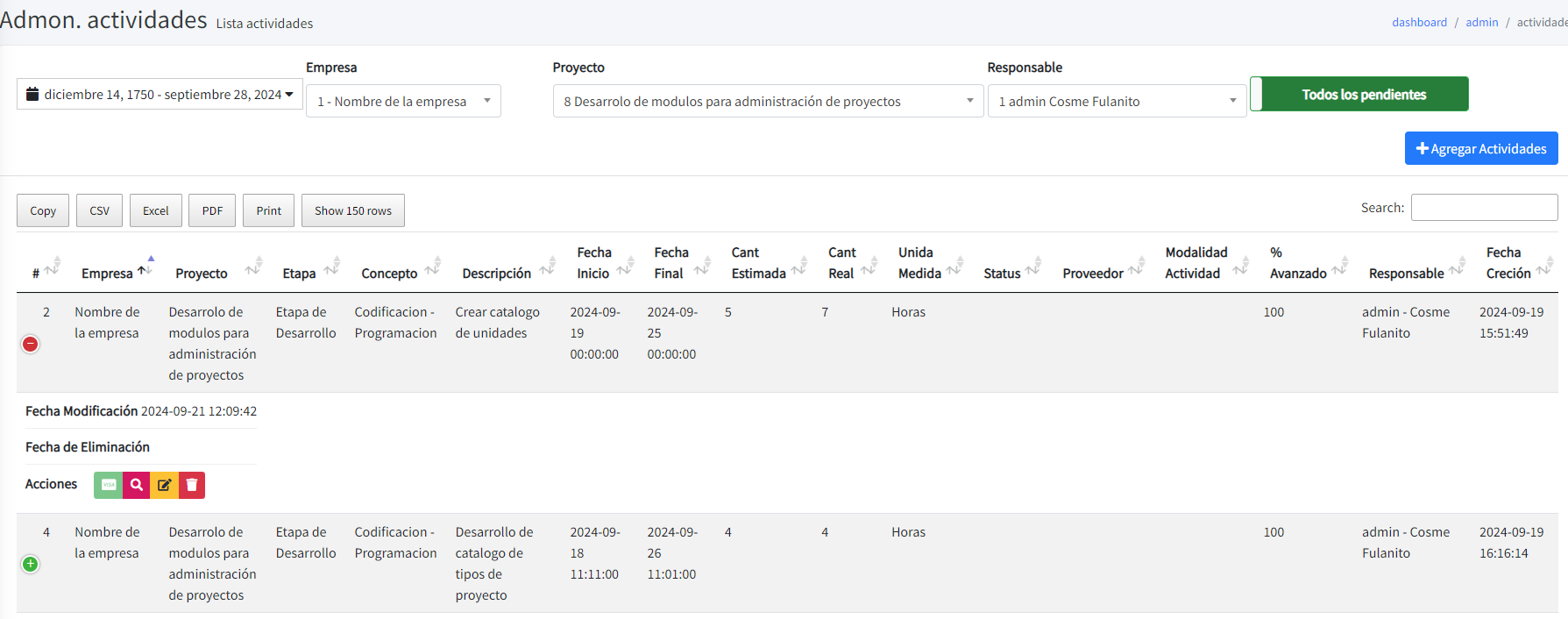1568x619 pixels.
Task: Click the Agregar Actividades button
Action: [1480, 149]
